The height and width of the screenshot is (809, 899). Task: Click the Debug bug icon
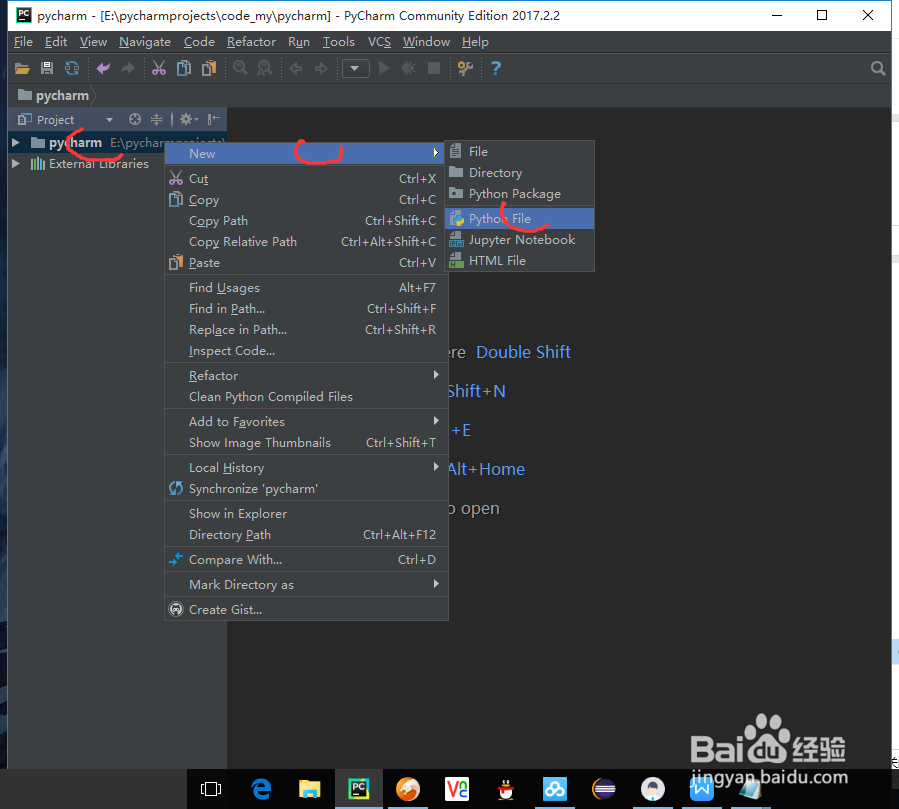click(x=409, y=69)
